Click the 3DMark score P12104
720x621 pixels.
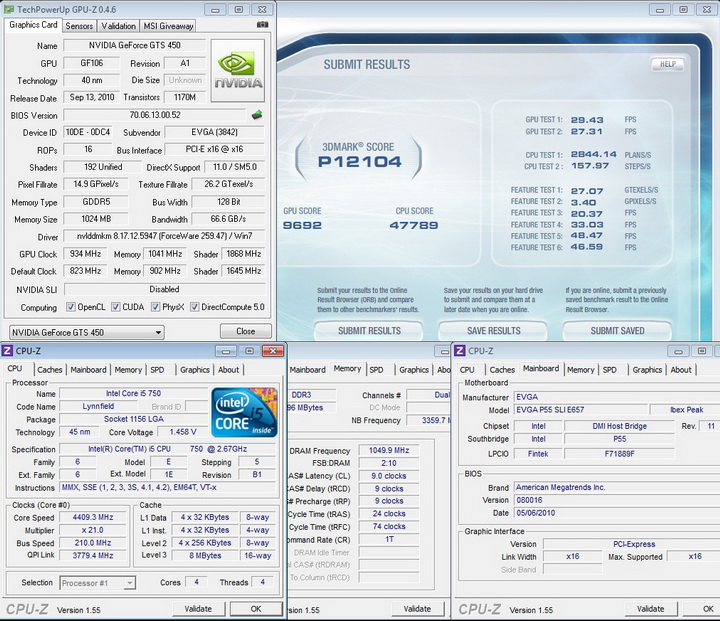coord(360,162)
